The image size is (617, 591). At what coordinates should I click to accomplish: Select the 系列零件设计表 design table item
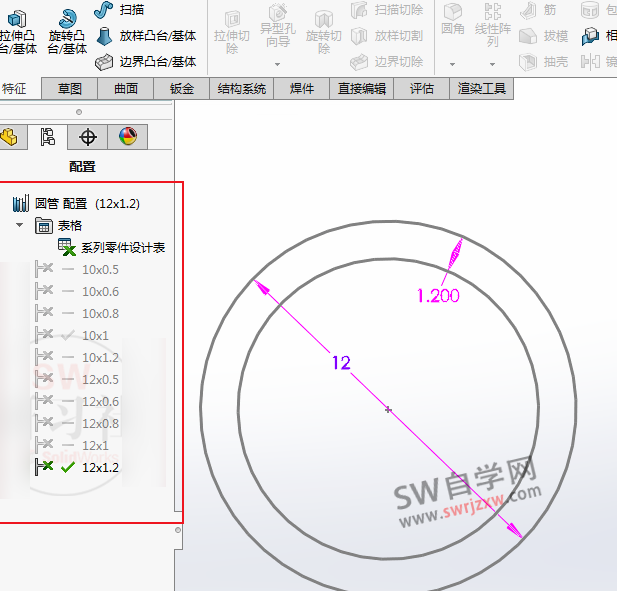click(111, 247)
